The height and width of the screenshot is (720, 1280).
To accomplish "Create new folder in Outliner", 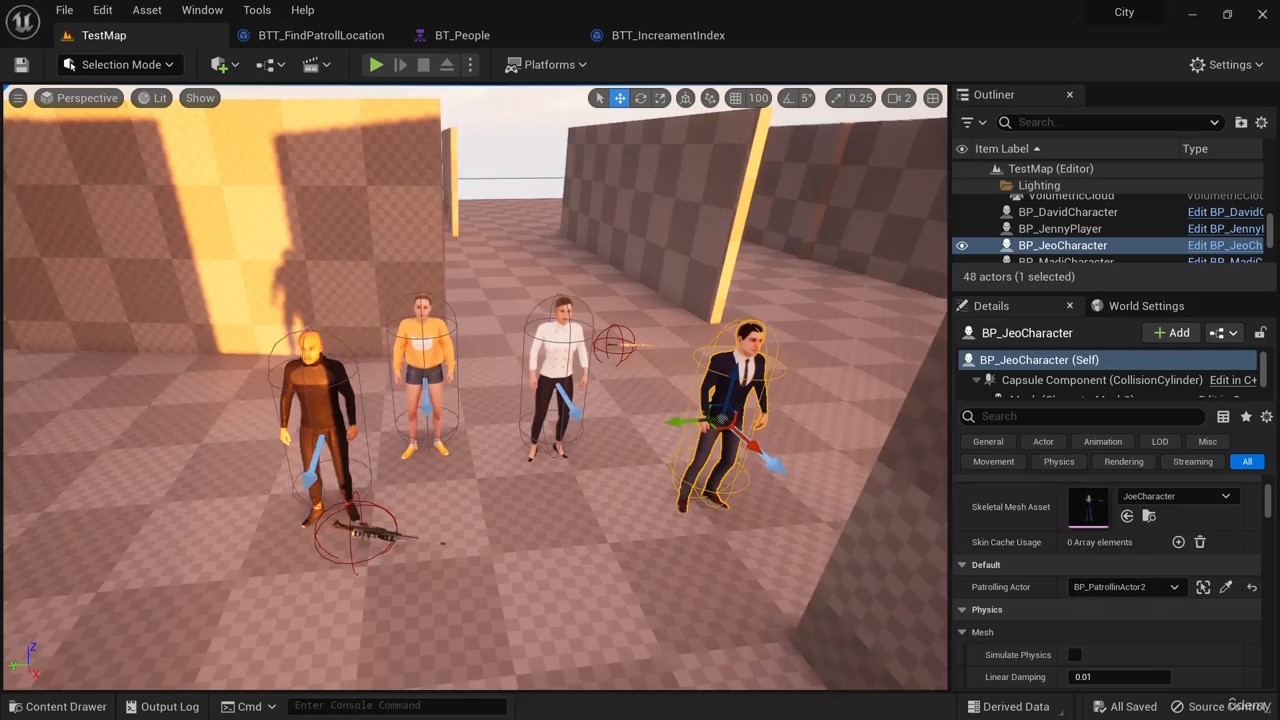I will click(1241, 122).
